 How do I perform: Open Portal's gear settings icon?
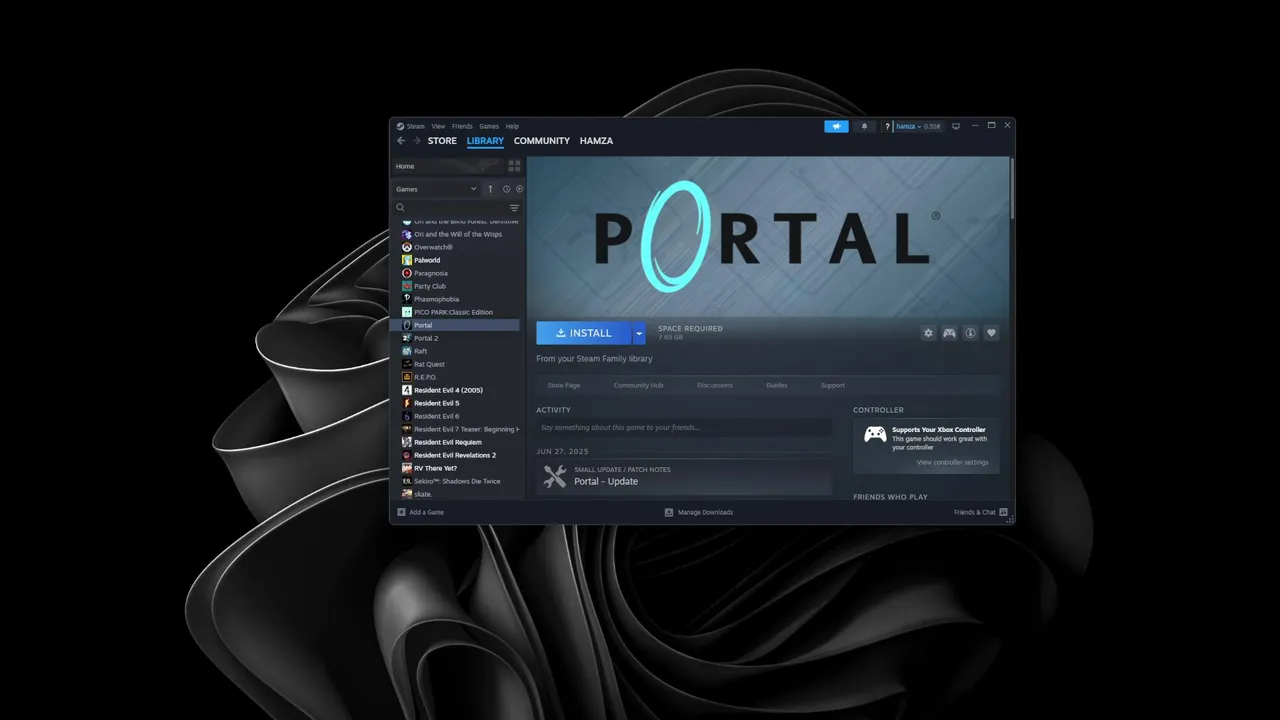tap(928, 333)
